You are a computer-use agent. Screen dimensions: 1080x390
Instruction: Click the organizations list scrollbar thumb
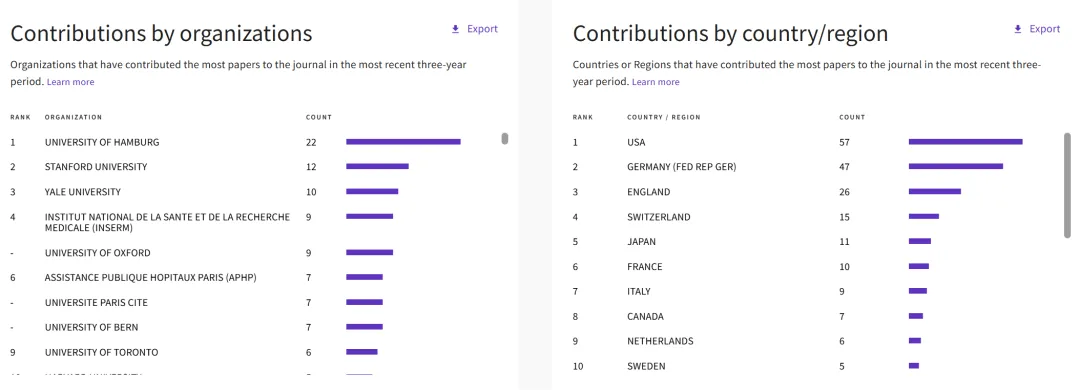point(505,138)
